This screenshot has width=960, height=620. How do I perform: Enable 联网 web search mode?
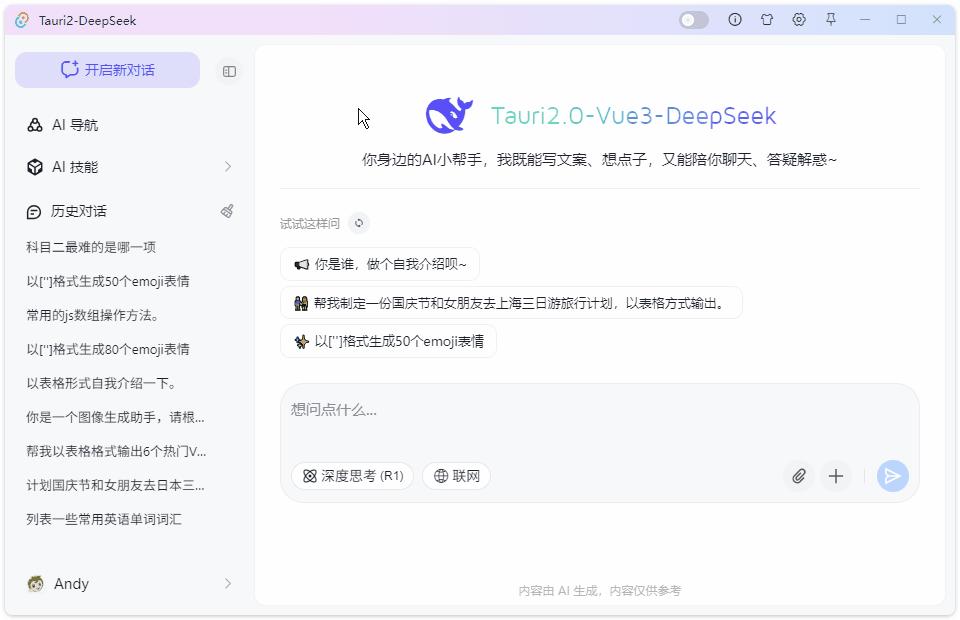(x=456, y=476)
